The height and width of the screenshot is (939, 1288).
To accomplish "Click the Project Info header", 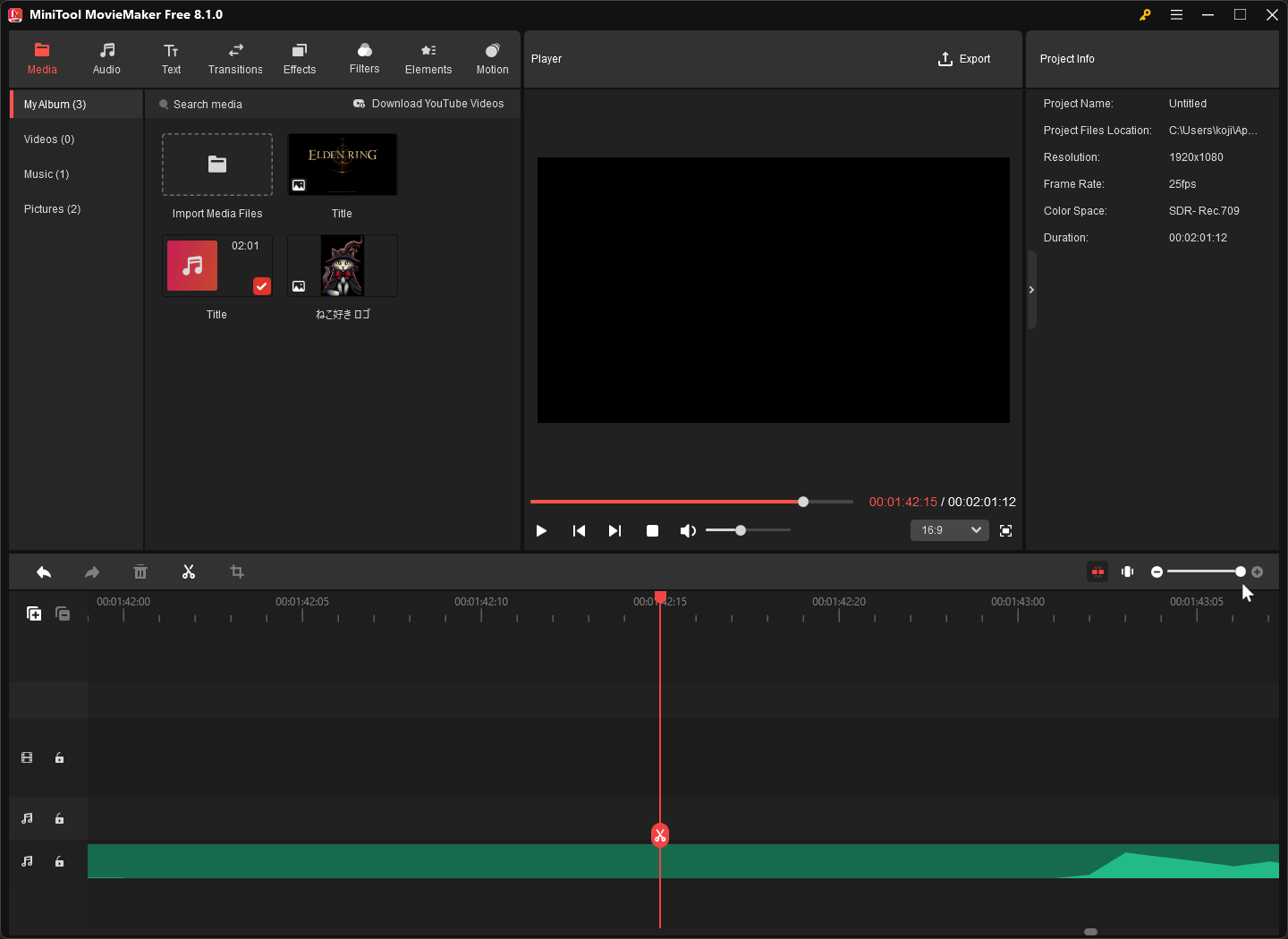I will pyautogui.click(x=1067, y=59).
